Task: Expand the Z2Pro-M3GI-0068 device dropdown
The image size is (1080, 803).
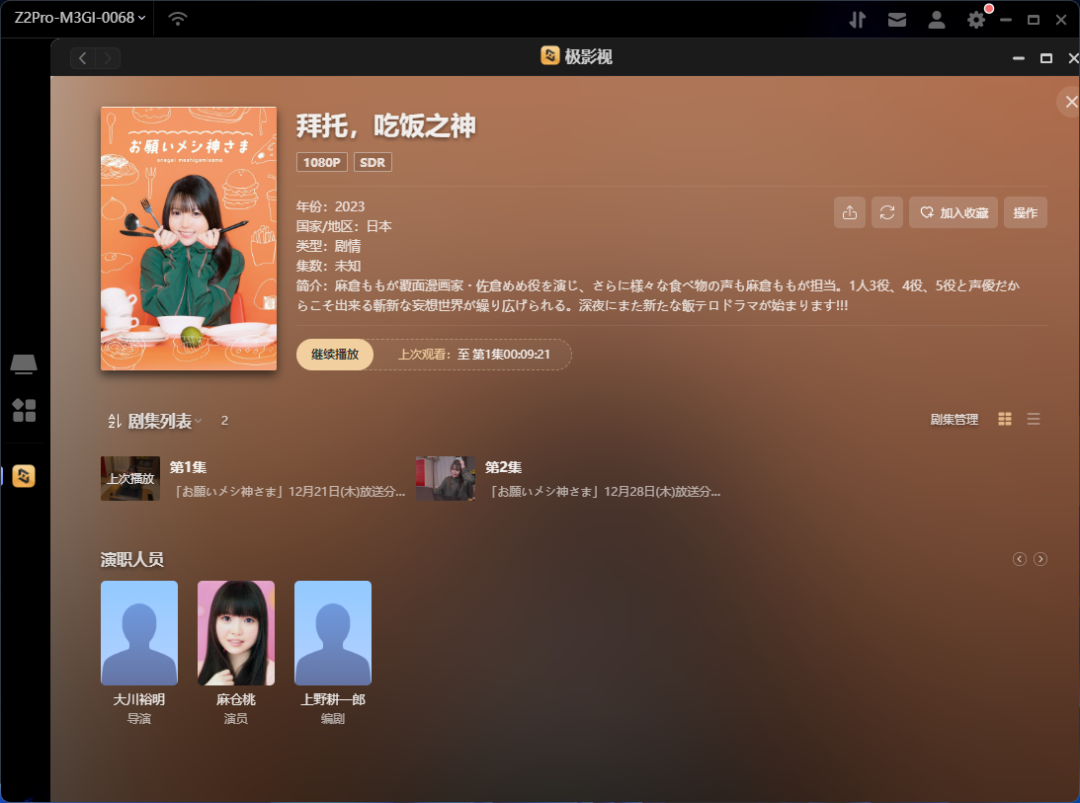Action: (80, 18)
